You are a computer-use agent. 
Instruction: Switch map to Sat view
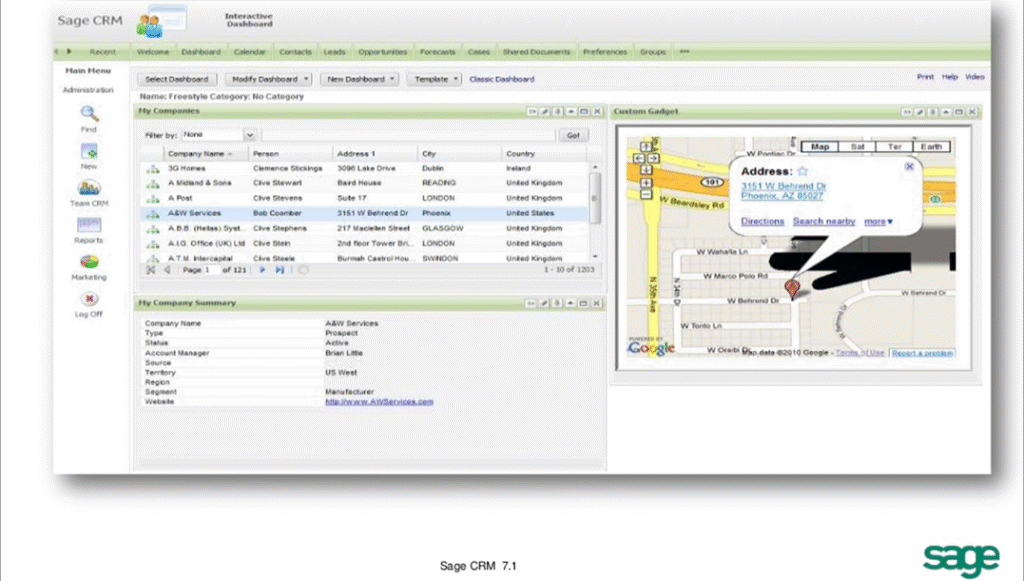point(857,147)
